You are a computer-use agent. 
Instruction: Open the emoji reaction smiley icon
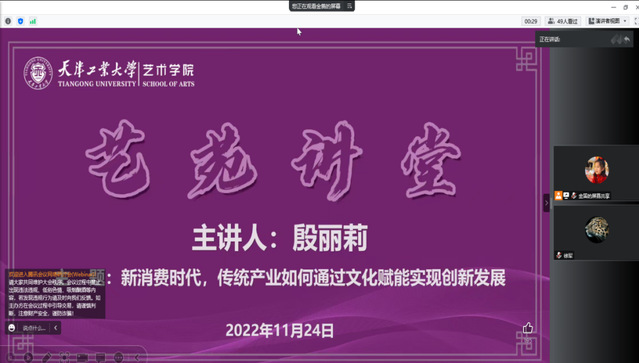12,328
